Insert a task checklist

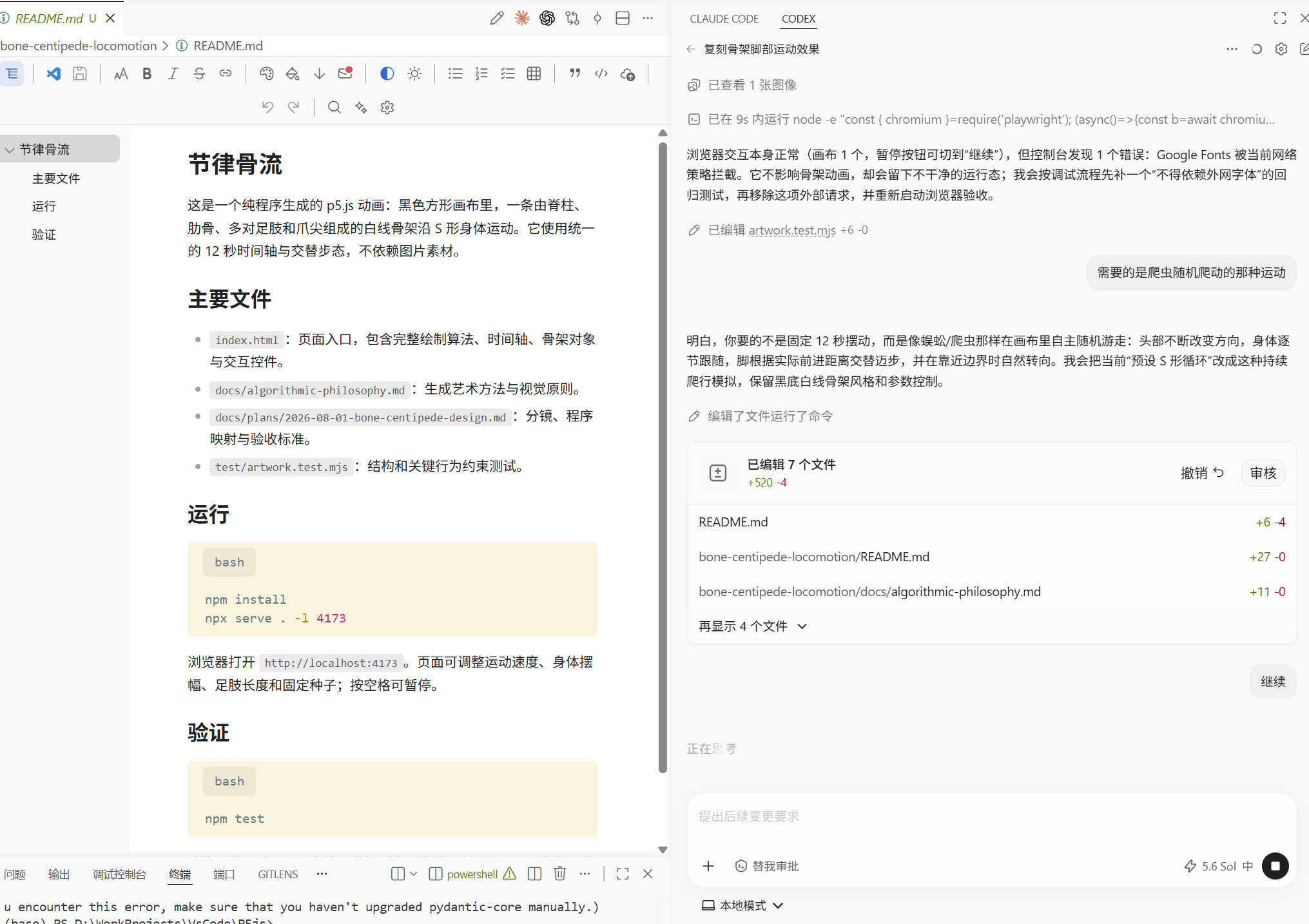point(508,73)
